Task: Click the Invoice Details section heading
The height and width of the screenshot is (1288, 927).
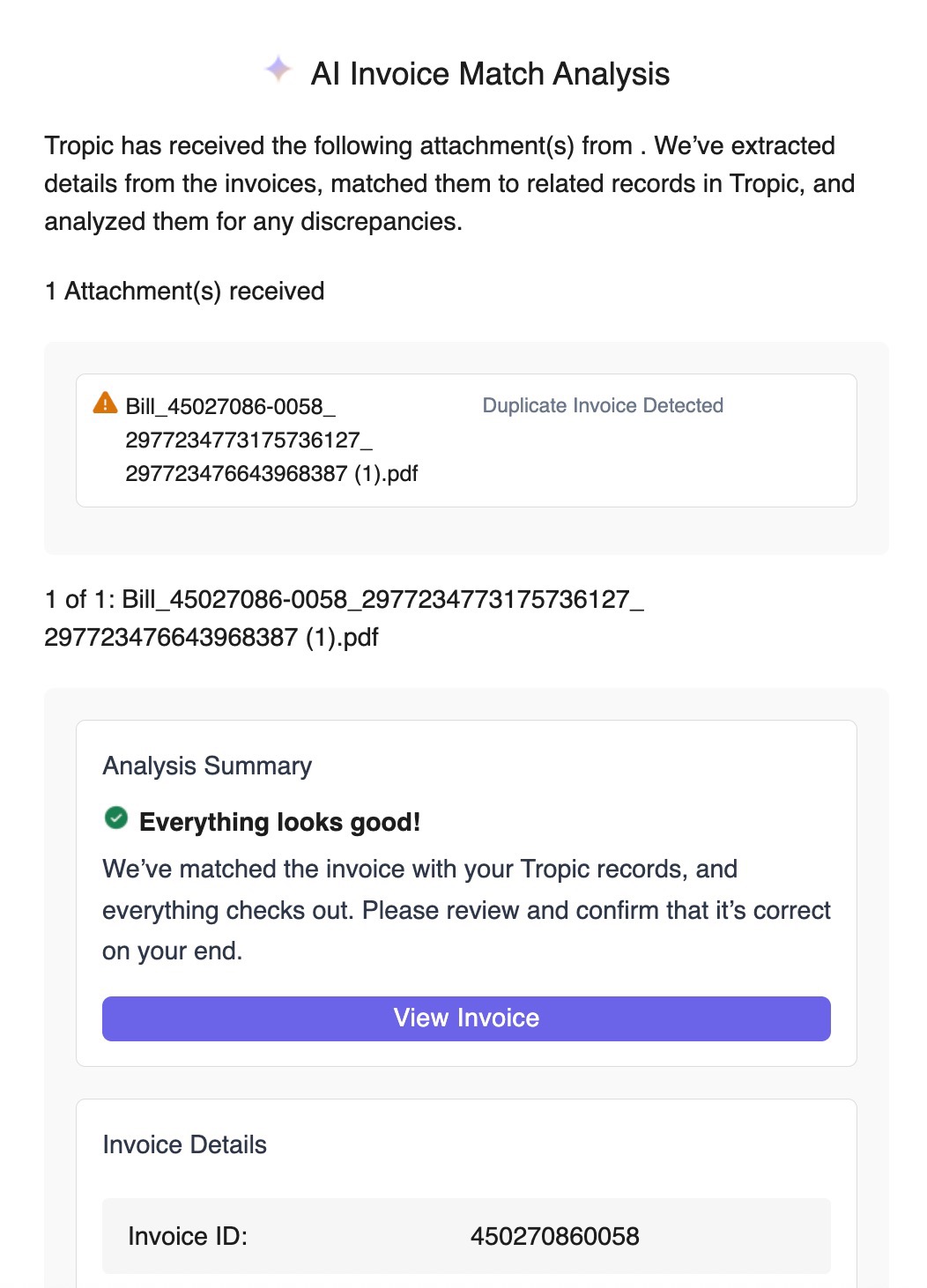Action: coord(184,1144)
